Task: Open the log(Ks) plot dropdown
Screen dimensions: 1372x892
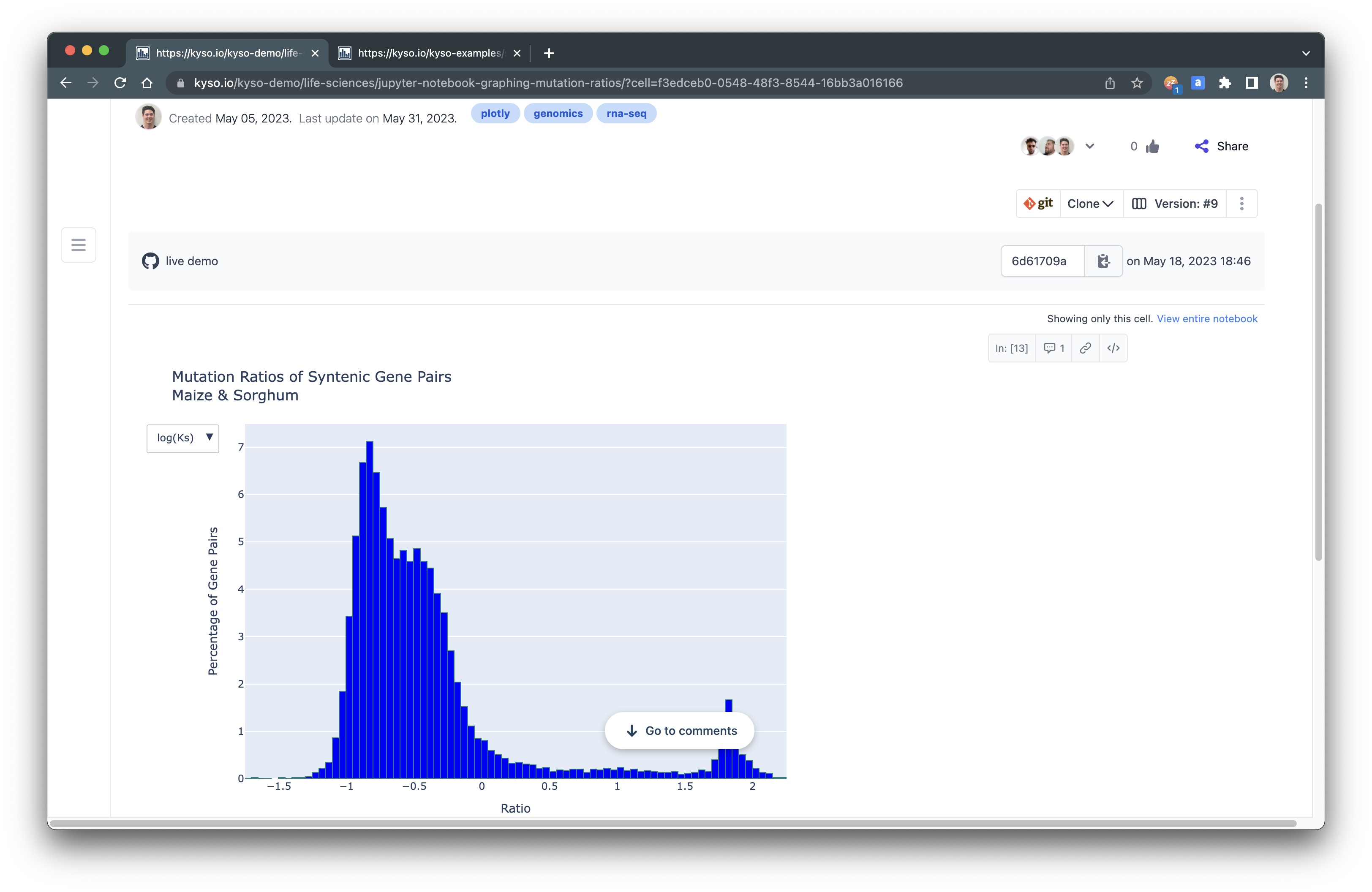Action: point(183,438)
